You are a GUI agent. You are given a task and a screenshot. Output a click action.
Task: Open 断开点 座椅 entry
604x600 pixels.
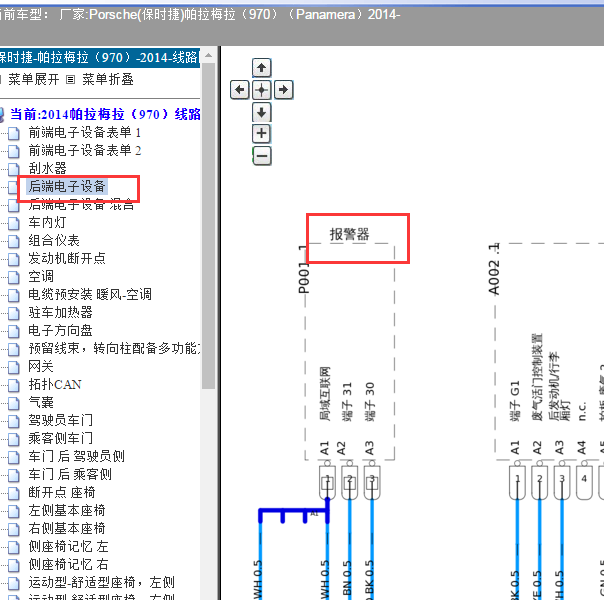tap(62, 492)
